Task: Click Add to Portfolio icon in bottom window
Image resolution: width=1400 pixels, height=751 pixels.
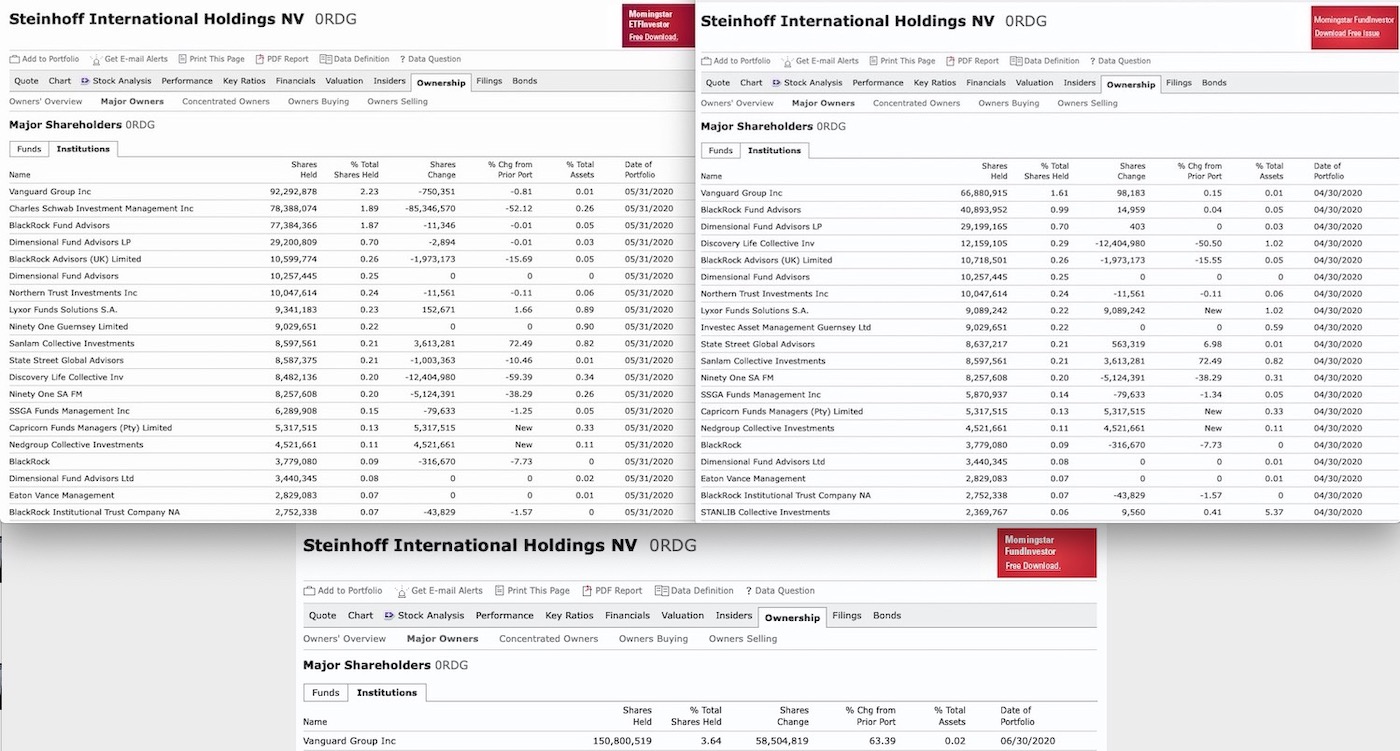Action: pos(309,591)
